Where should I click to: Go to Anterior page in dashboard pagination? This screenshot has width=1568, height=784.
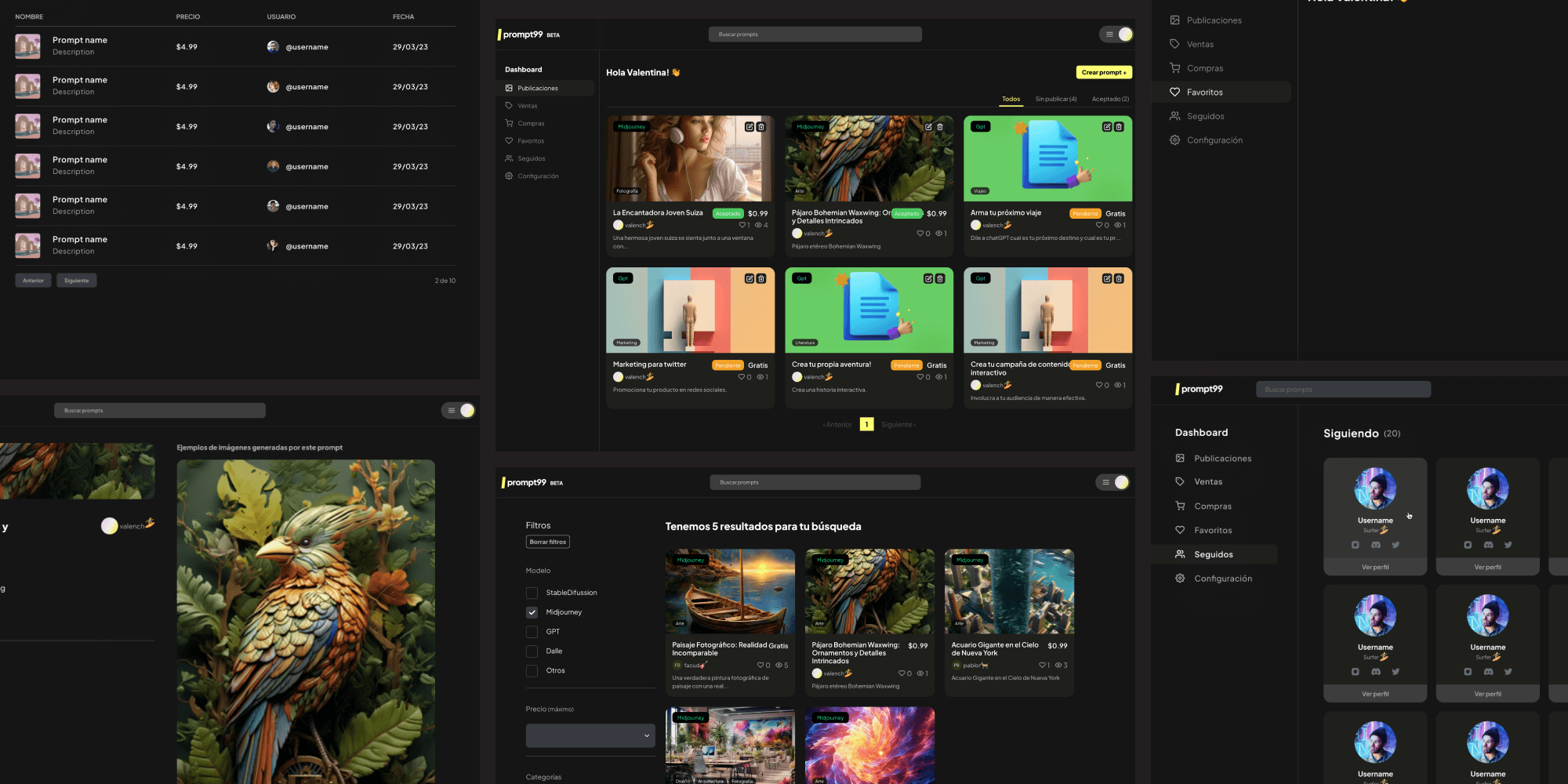[x=837, y=424]
